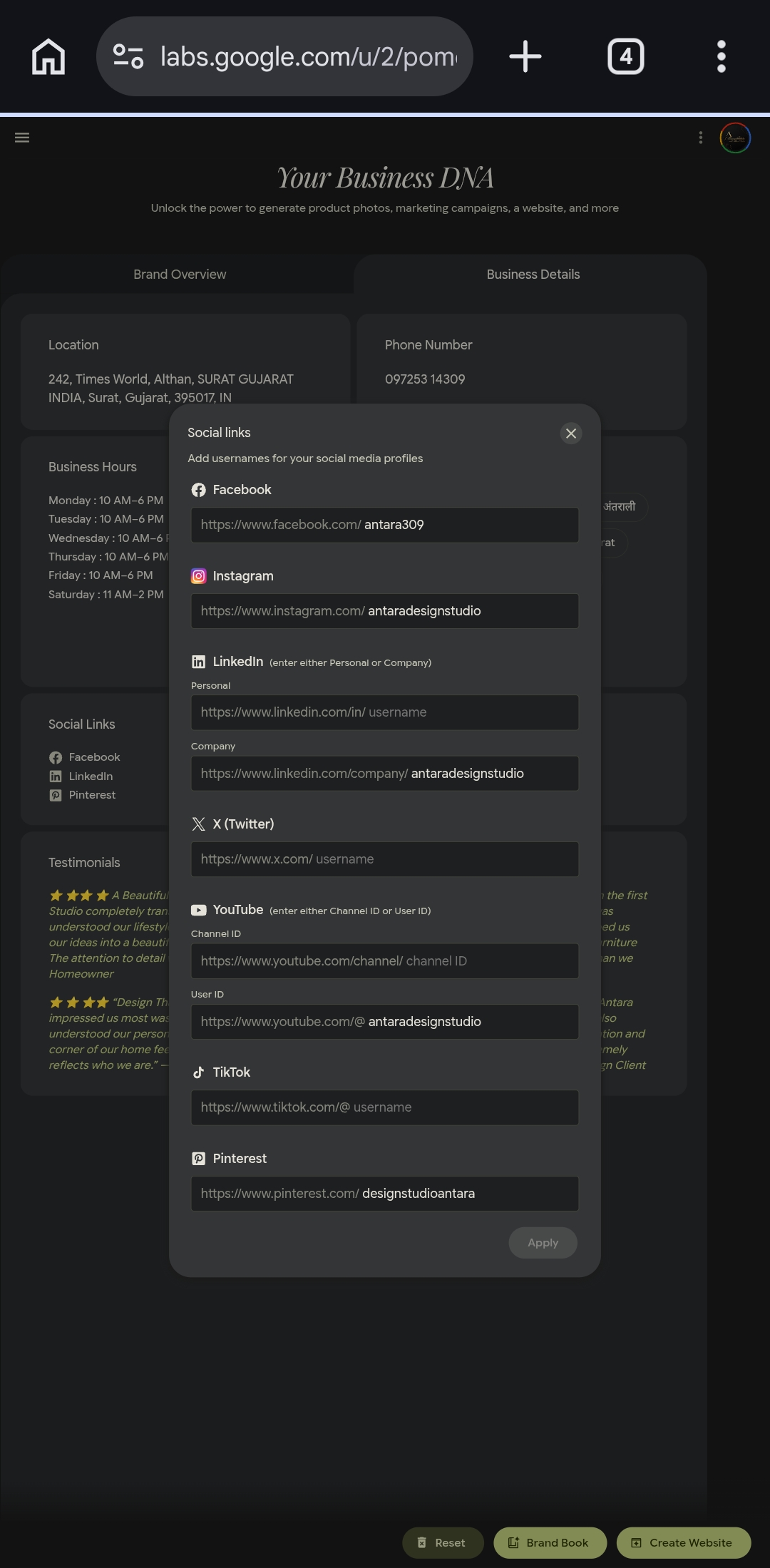Screen dimensions: 770x1568
Task: Click the YouTube Channel ID field
Action: tap(385, 961)
